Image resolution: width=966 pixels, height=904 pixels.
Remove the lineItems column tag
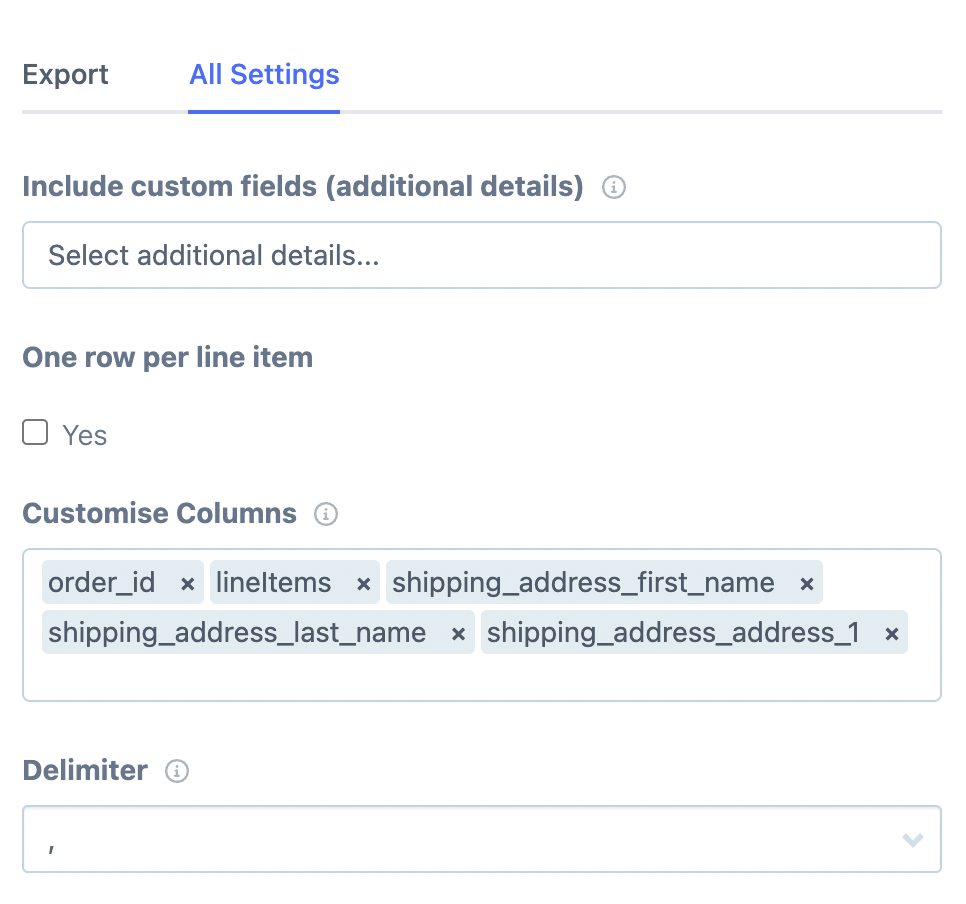[363, 584]
